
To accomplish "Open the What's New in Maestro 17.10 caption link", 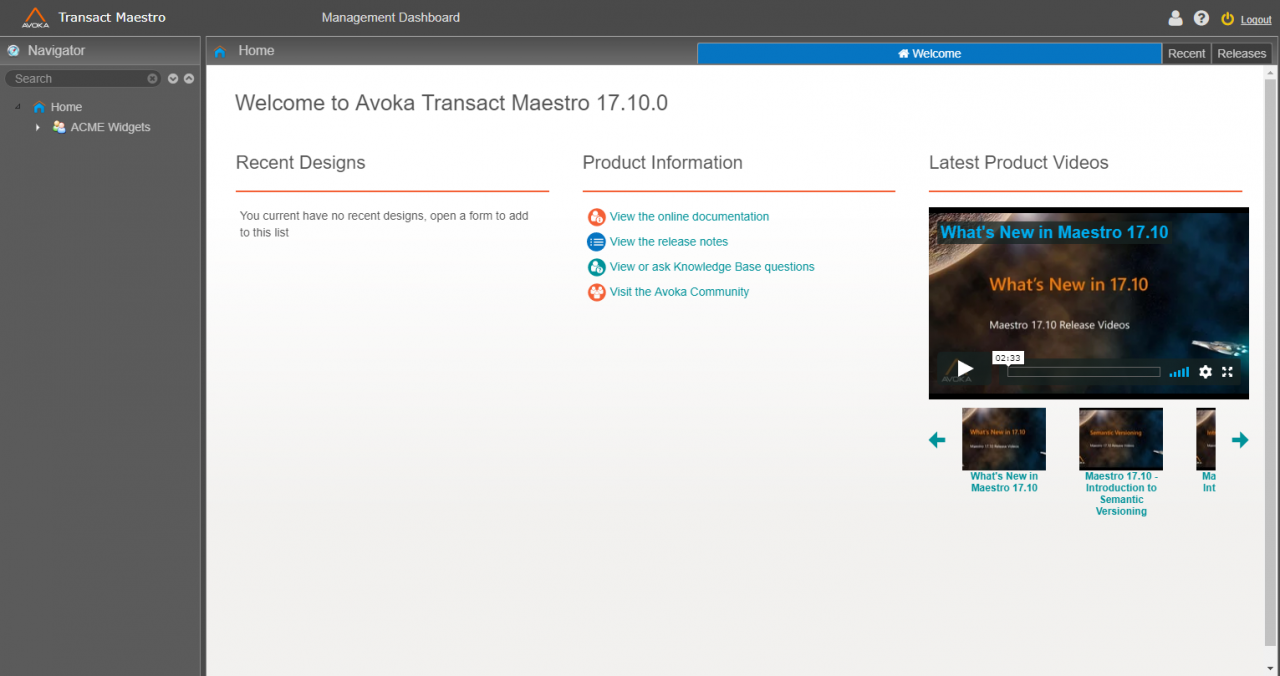I will coord(1004,482).
